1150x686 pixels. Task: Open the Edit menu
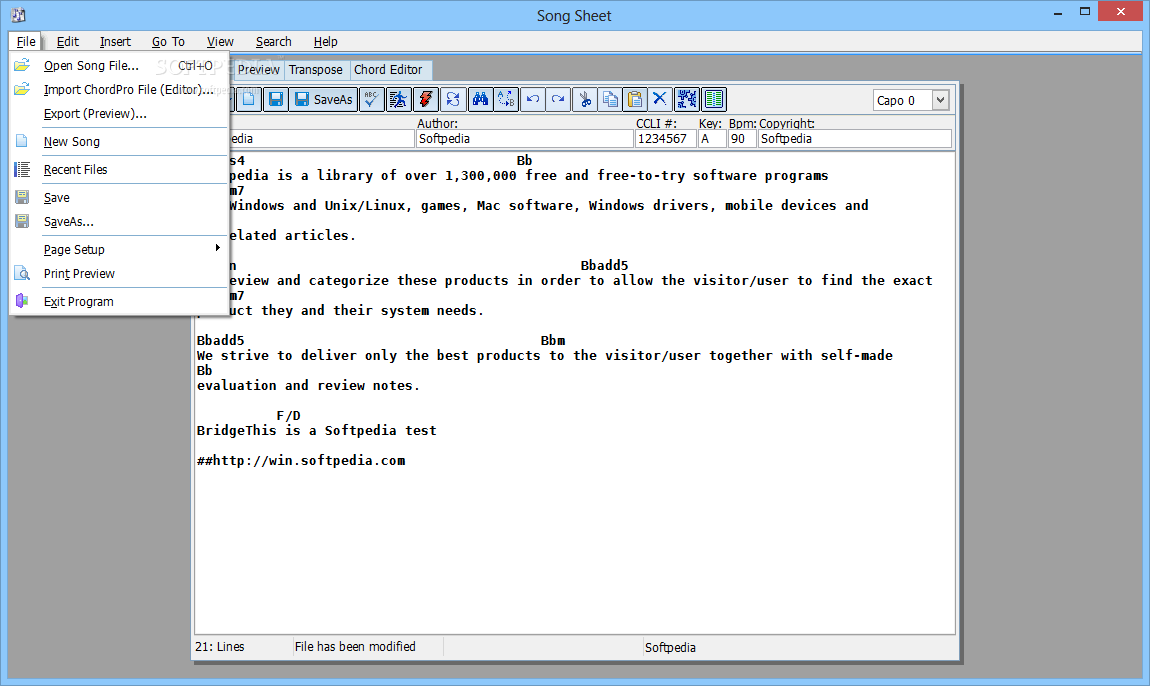(67, 42)
